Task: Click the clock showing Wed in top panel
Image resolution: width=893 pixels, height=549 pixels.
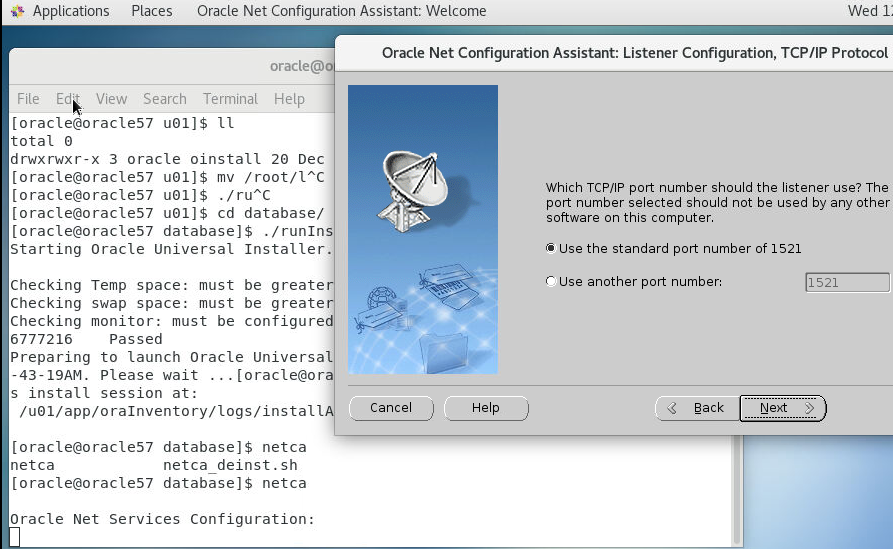Action: [870, 11]
